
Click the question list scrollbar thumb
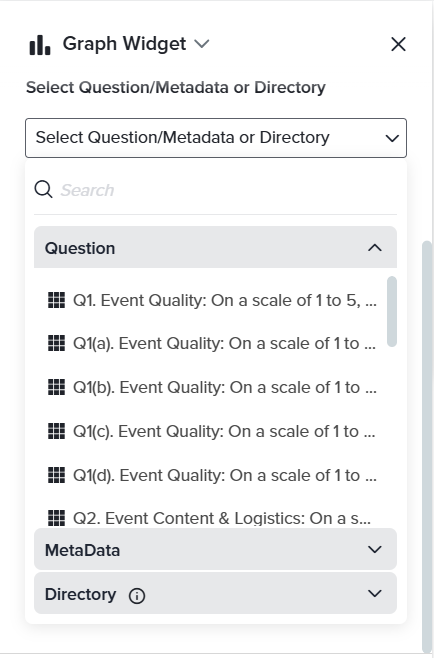[392, 311]
